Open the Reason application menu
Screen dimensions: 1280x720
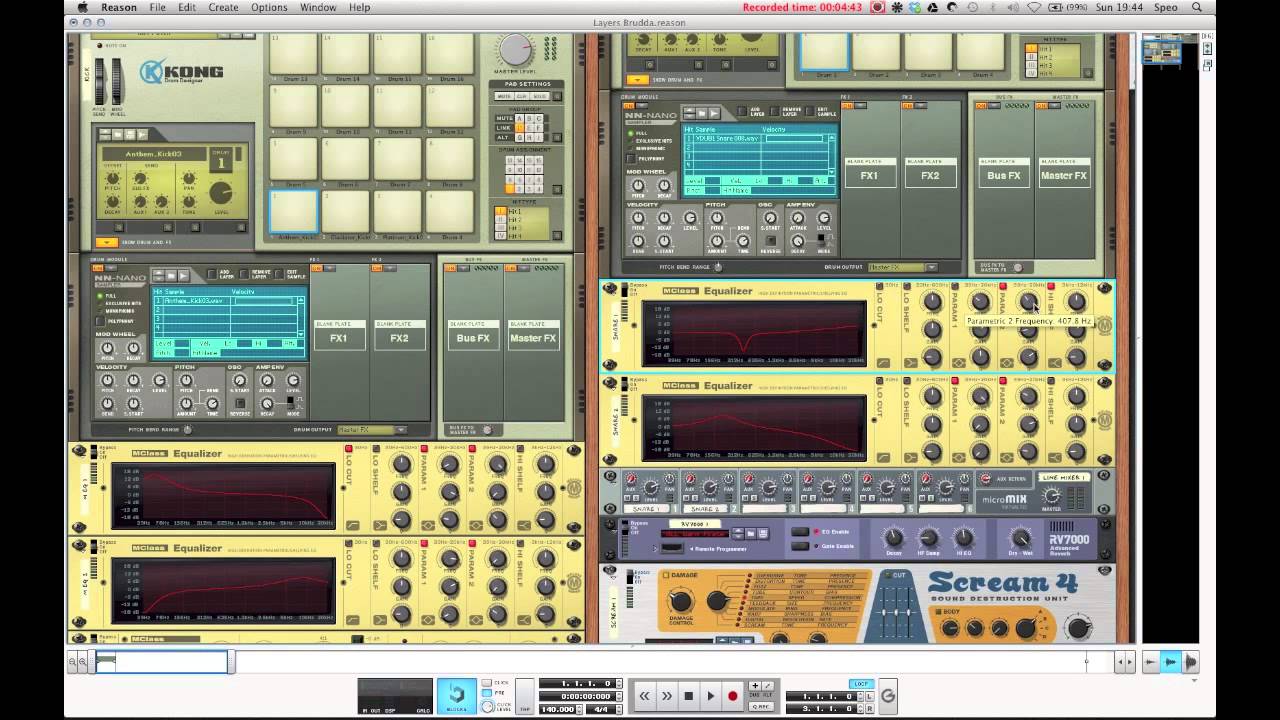[x=119, y=7]
